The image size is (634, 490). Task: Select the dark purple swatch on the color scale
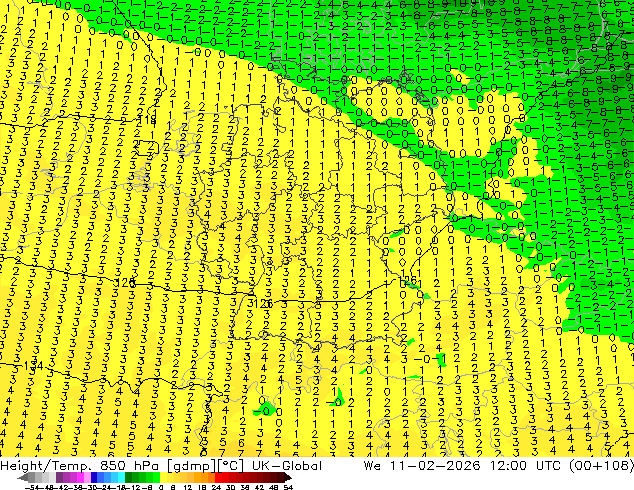(59, 477)
